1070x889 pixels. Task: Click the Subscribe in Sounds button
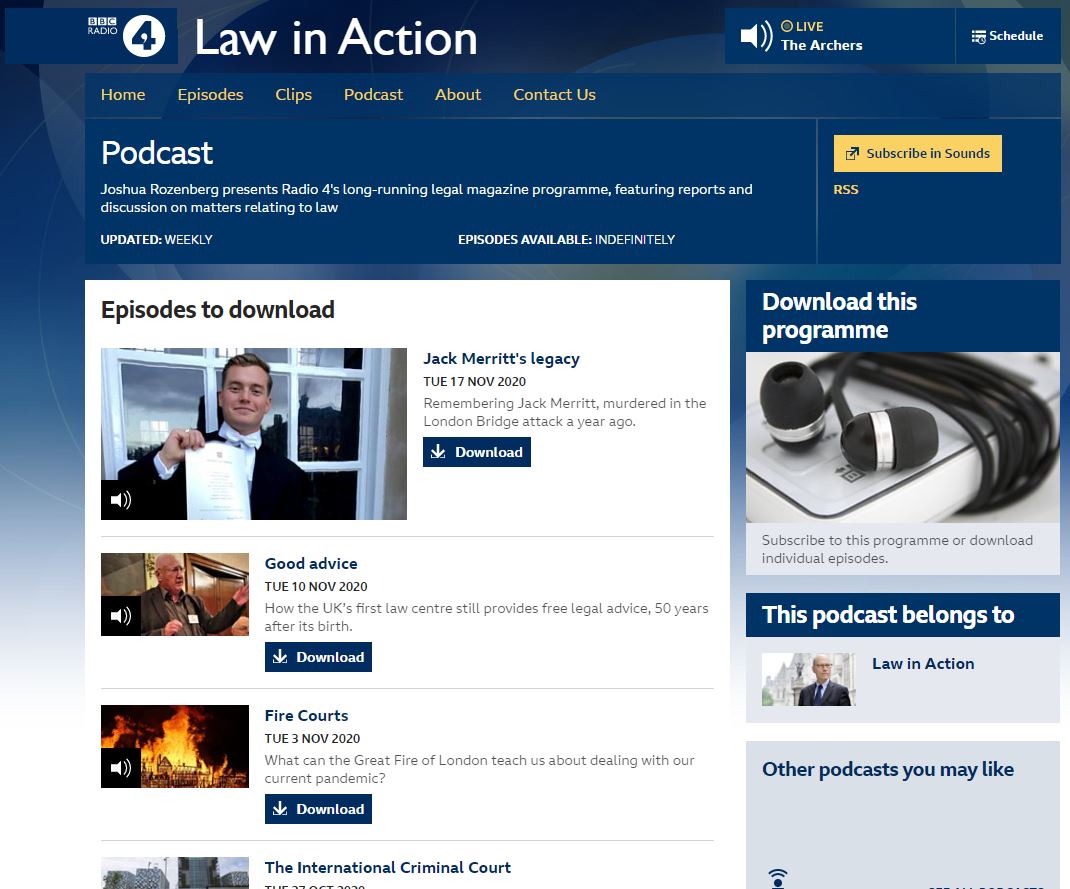pos(918,154)
